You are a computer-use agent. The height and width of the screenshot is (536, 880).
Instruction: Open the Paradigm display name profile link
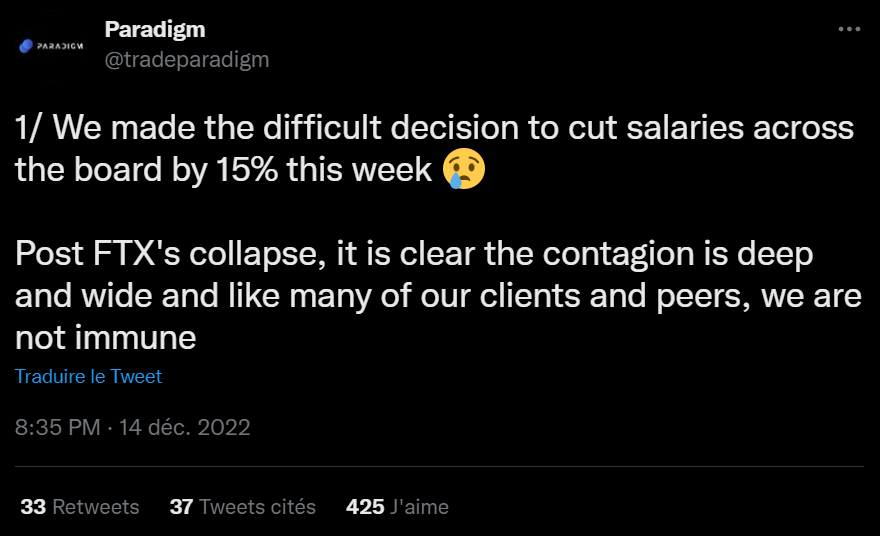tap(154, 30)
